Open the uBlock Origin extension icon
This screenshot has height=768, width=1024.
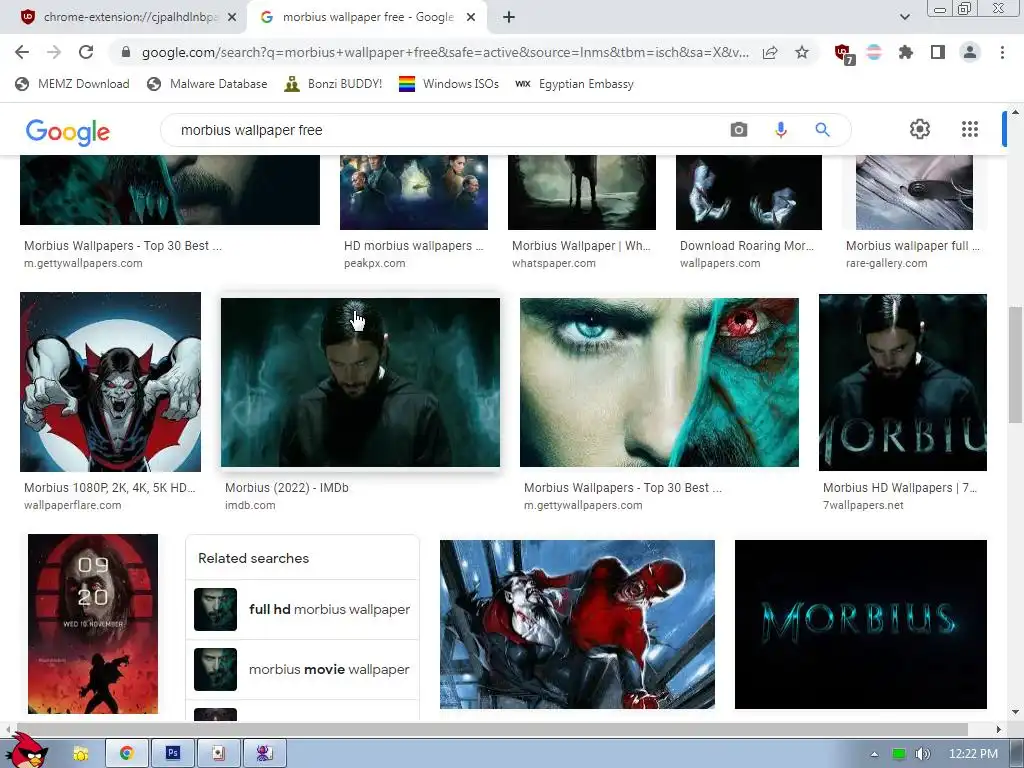(844, 54)
